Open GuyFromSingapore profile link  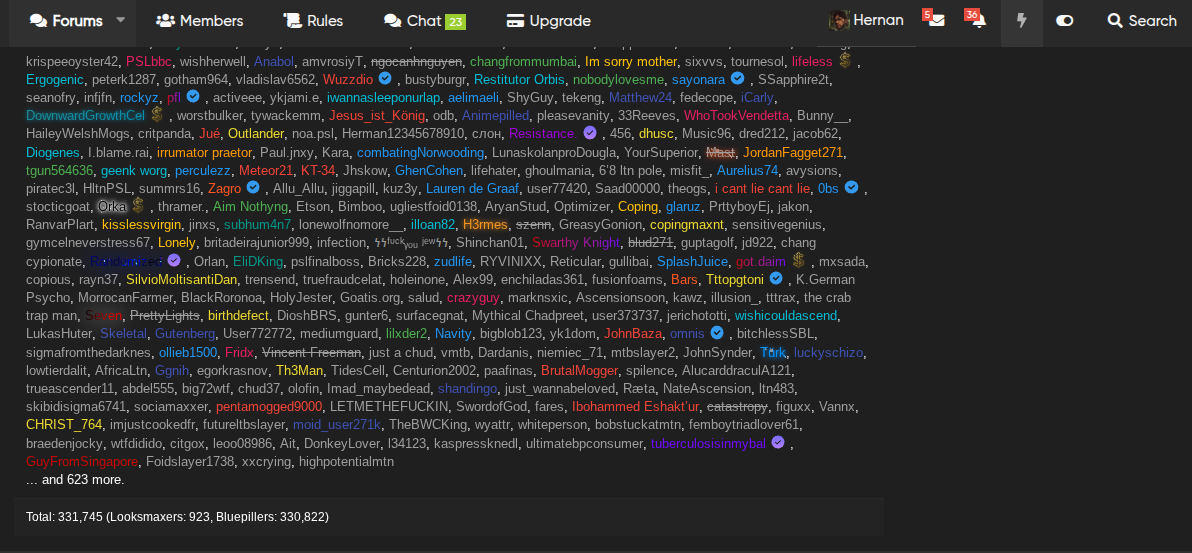coord(82,461)
